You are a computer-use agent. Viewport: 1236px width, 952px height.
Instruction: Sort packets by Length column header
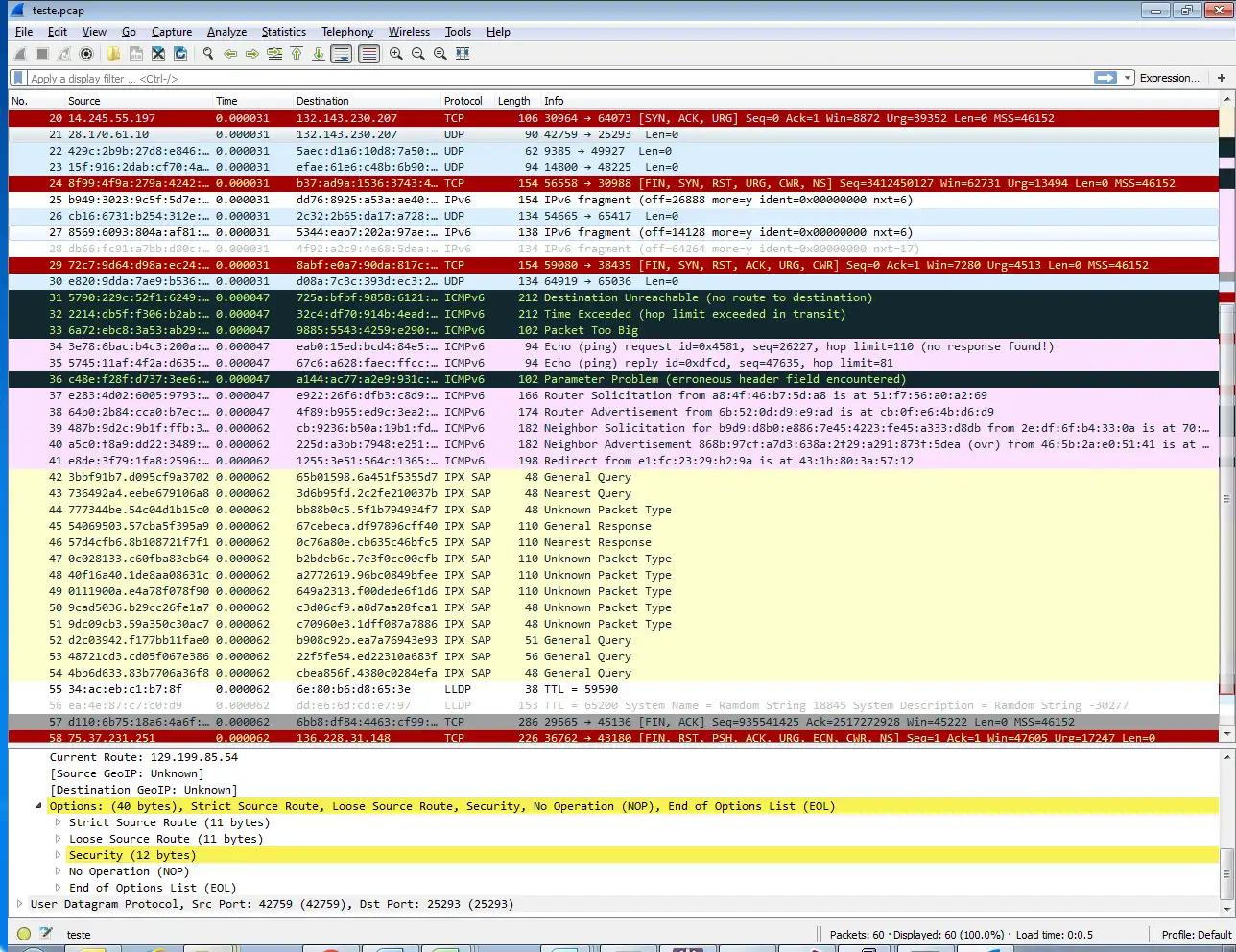517,101
